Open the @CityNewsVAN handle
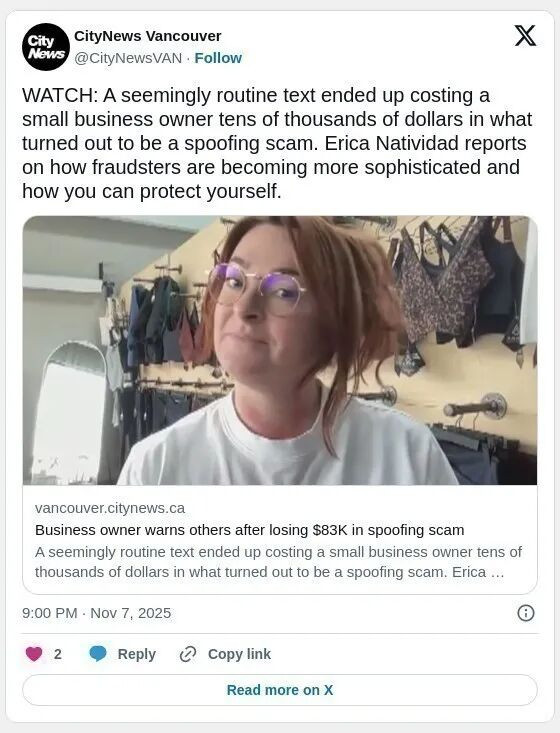560x733 pixels. click(128, 58)
